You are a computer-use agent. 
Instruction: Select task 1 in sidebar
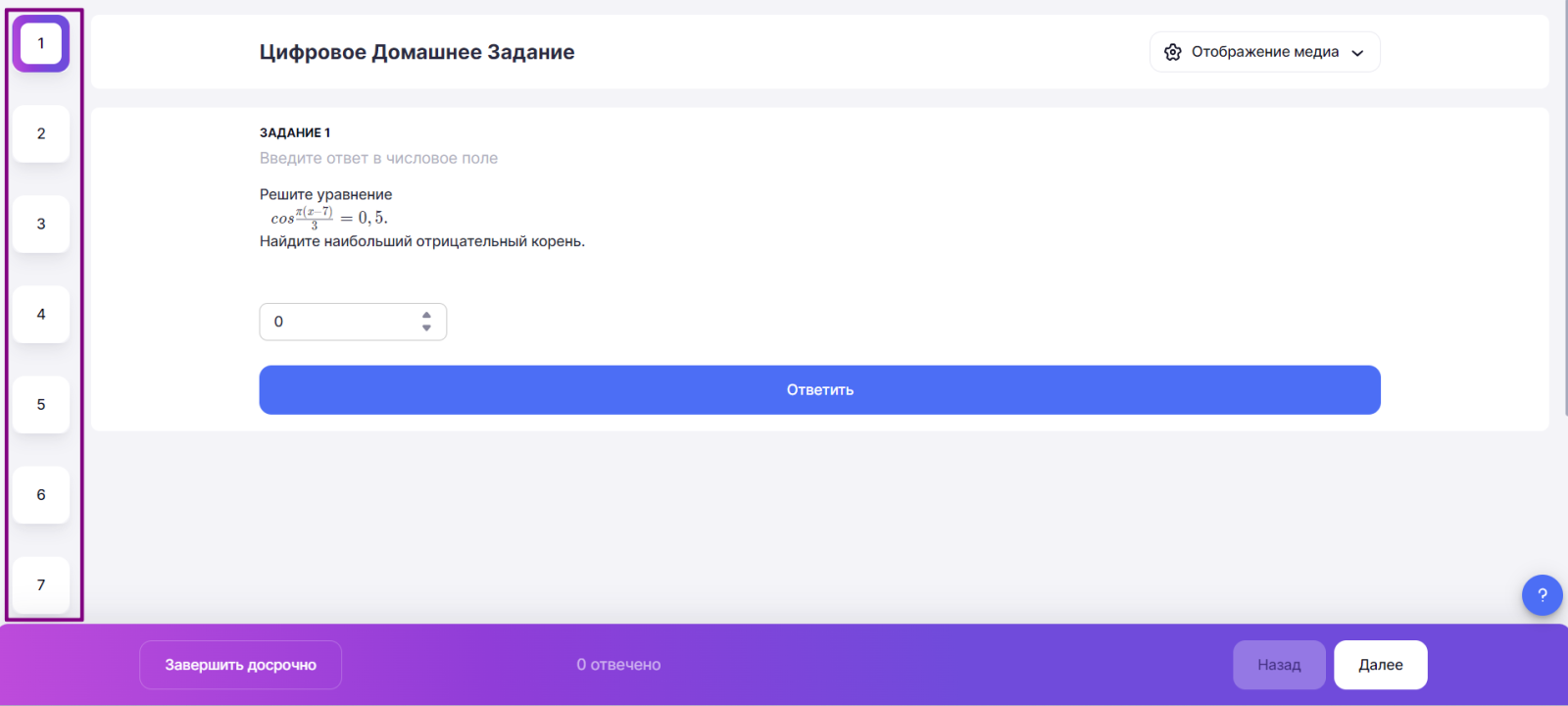(41, 43)
